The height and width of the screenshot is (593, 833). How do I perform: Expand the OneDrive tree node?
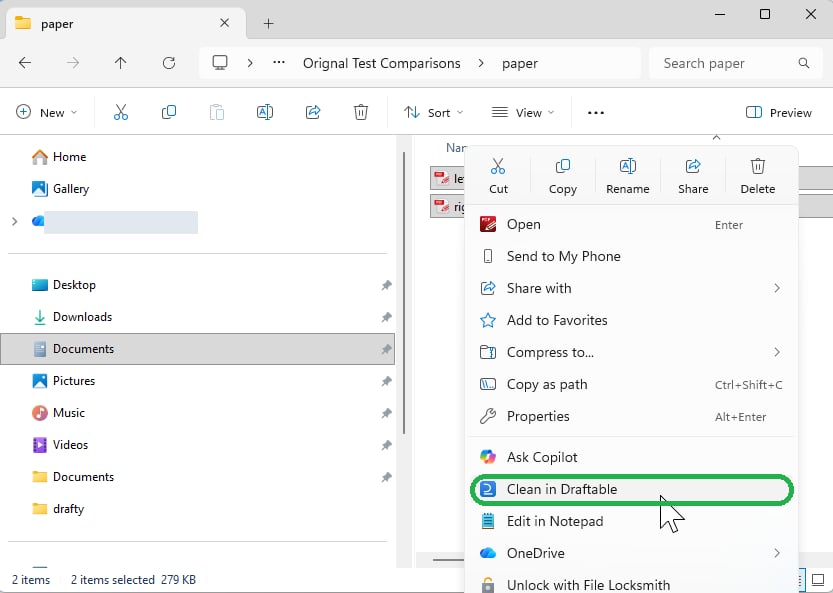pyautogui.click(x=15, y=222)
